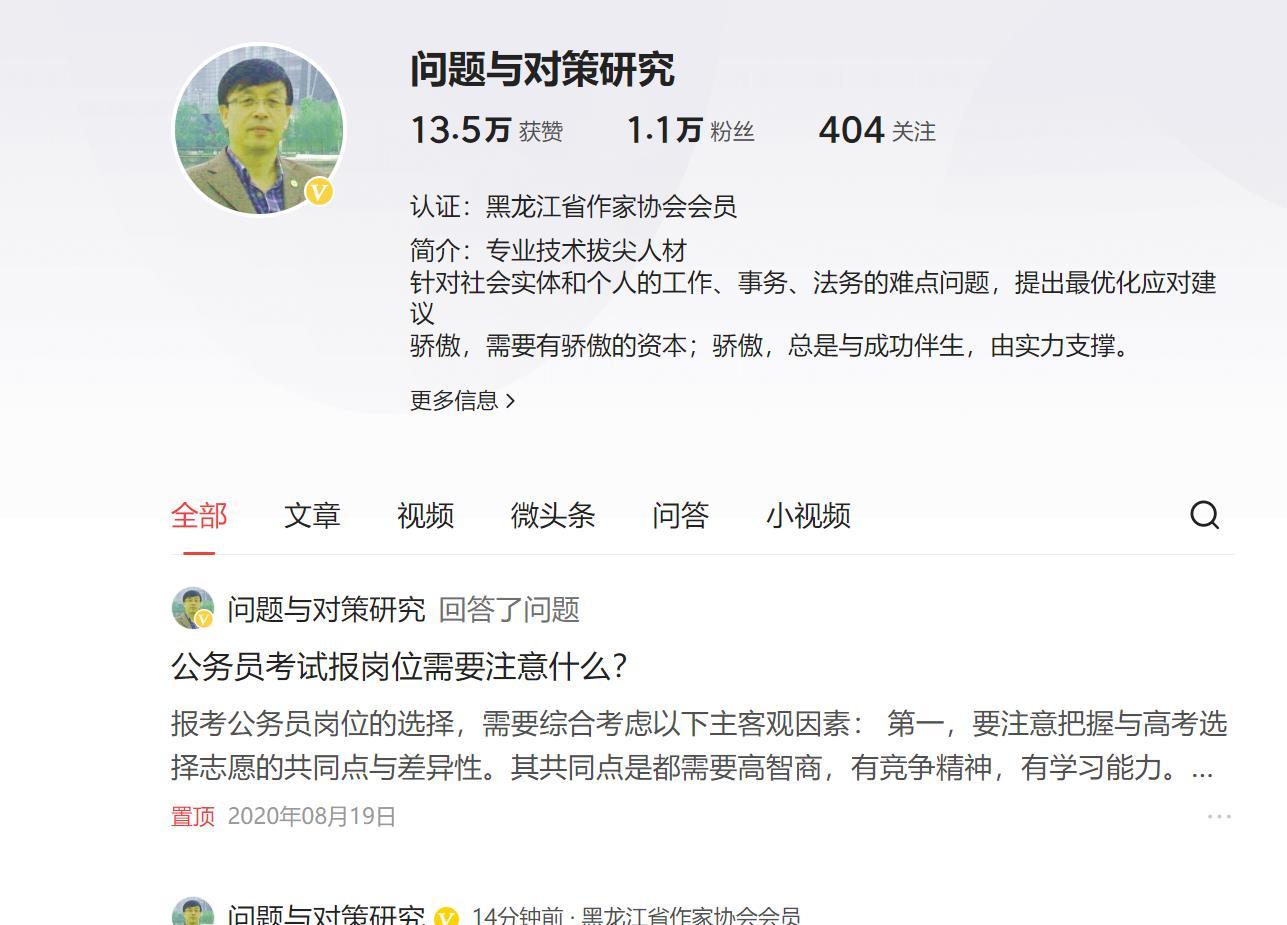Click author name 问题与对策研究 on pinned post
Viewport: 1287px width, 925px height.
[x=326, y=609]
